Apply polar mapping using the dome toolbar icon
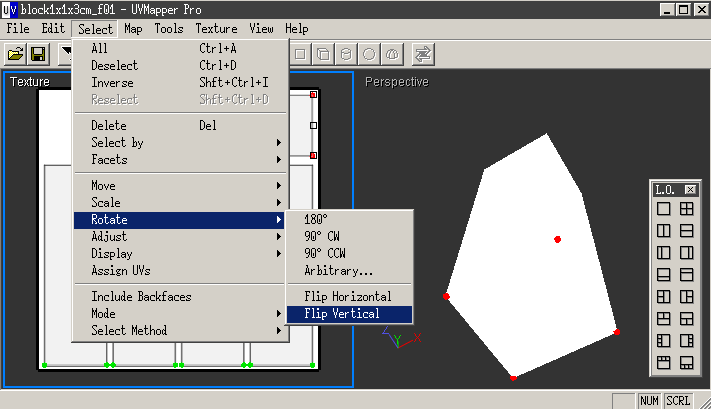 click(392, 54)
